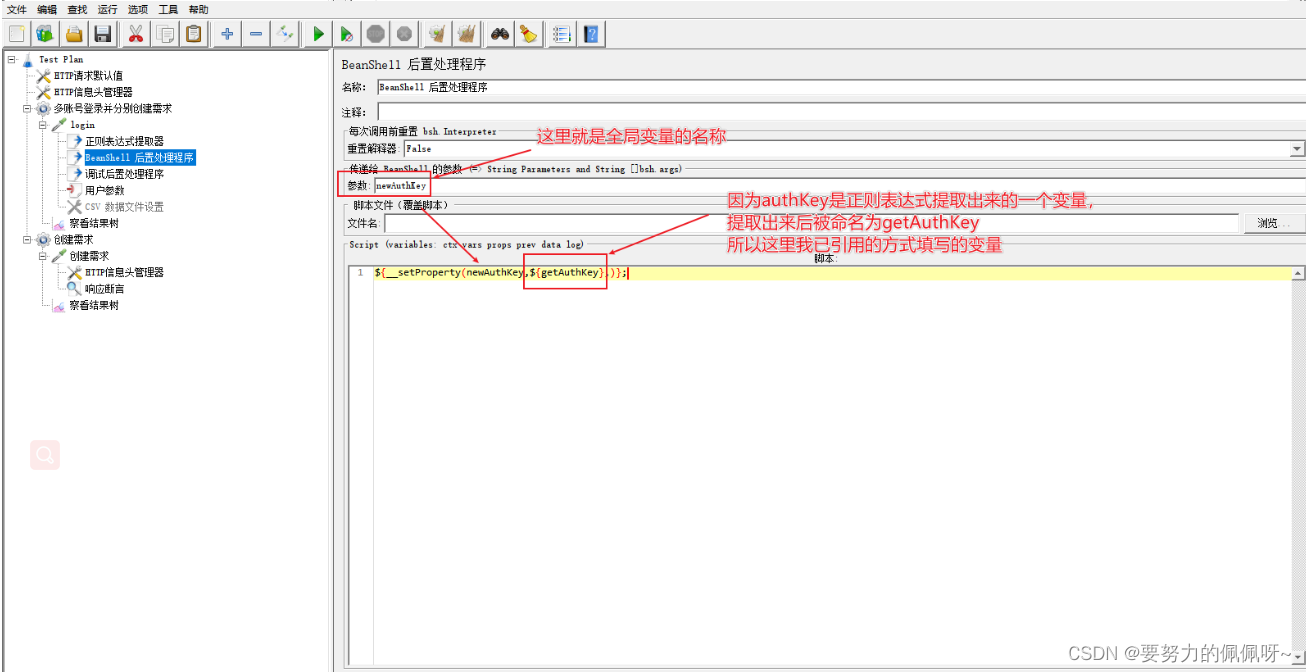Click the Clear All double broom icon
The width and height of the screenshot is (1306, 672).
pos(466,34)
